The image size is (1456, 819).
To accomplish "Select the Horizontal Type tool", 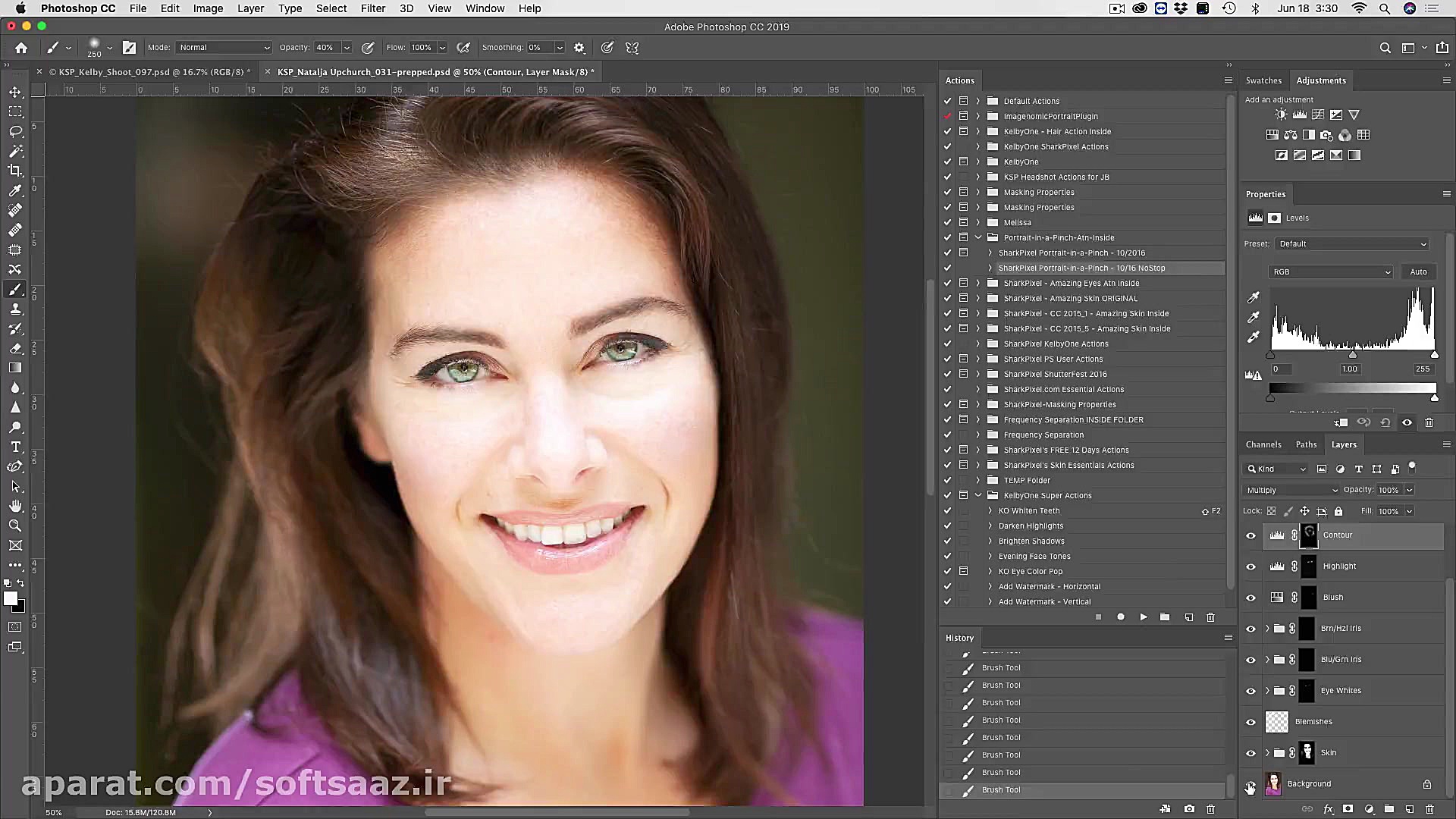I will click(x=15, y=447).
